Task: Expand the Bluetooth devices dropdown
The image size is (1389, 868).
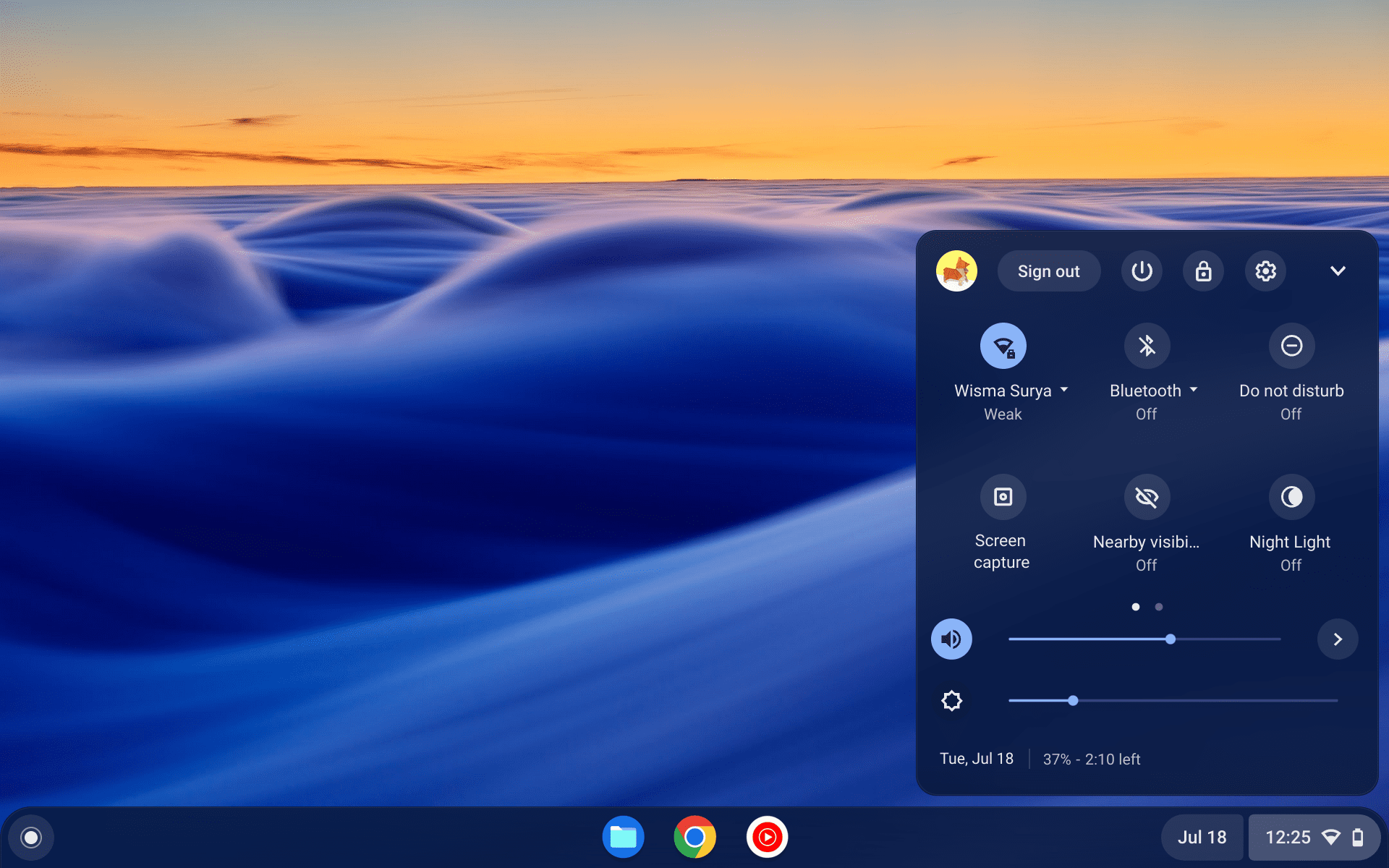Action: (1194, 390)
